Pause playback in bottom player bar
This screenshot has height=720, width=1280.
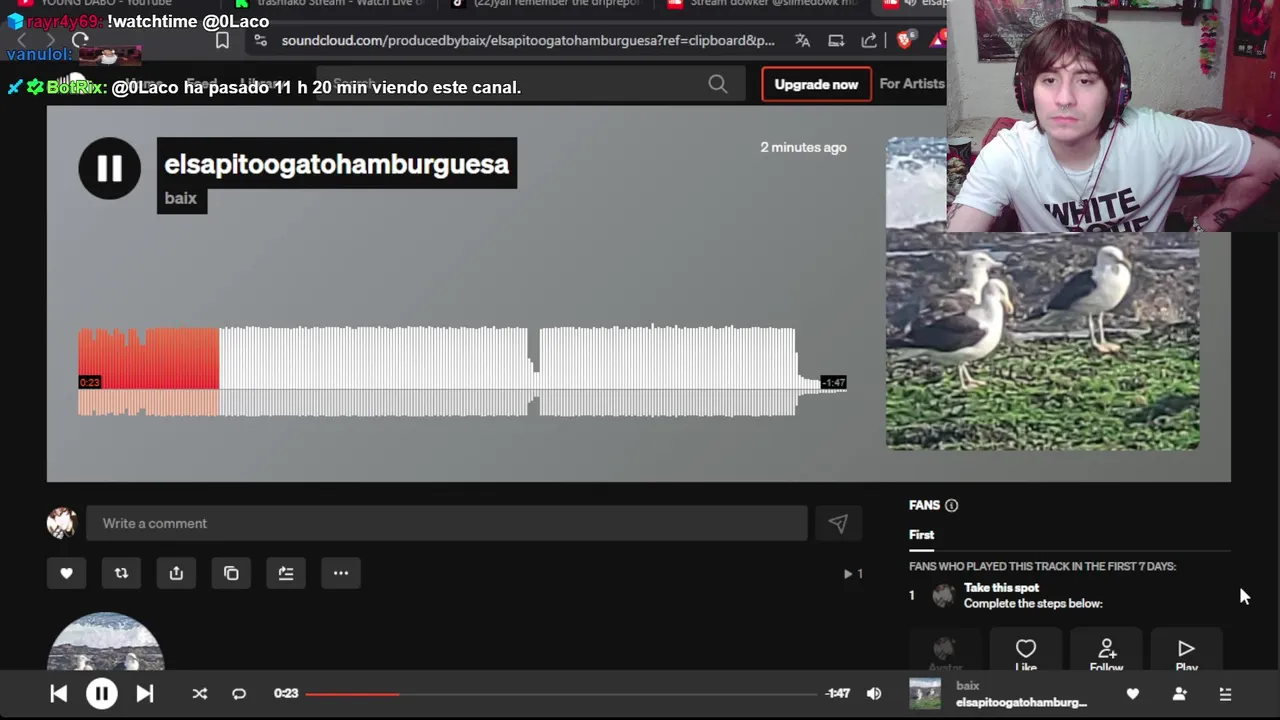tap(101, 694)
